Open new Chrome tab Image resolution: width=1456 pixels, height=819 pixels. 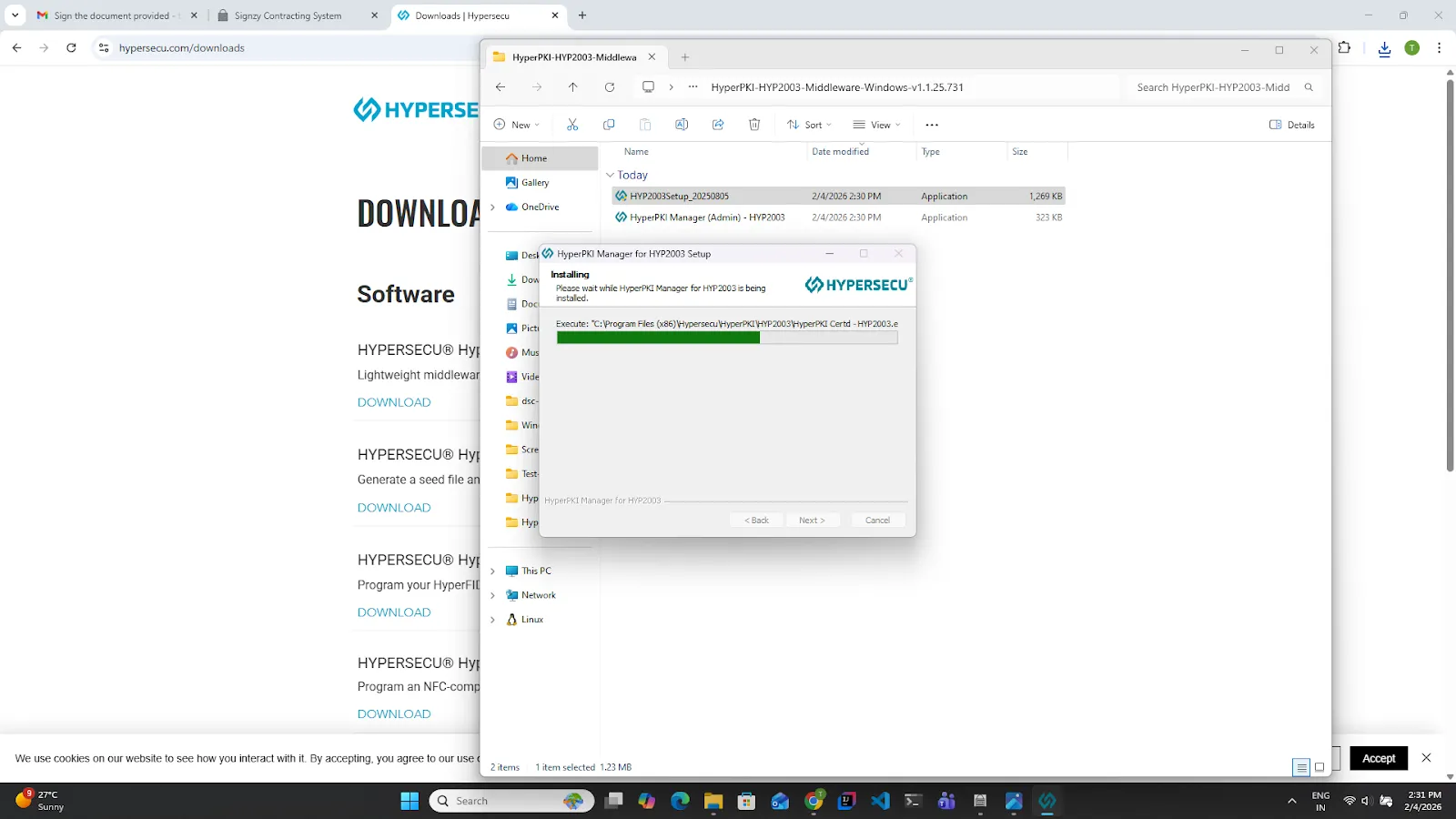(582, 15)
